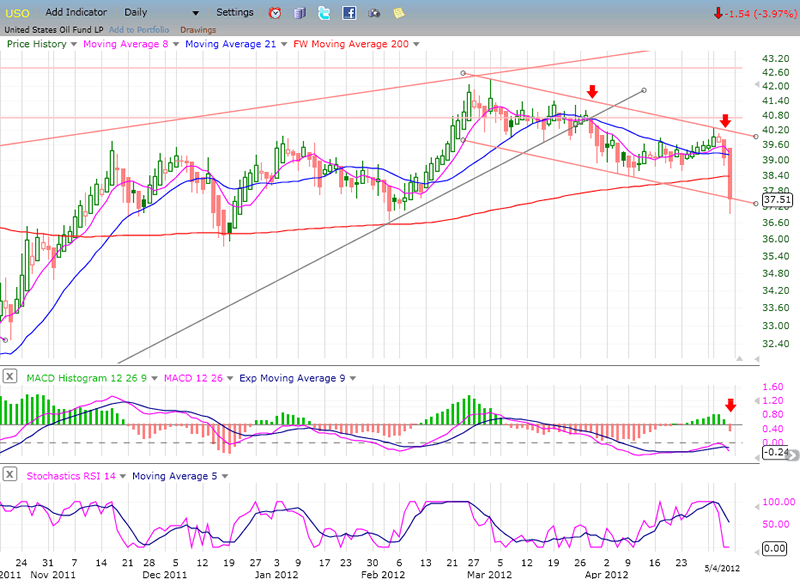Click the alarm clock alert icon
800x579 pixels.
[x=276, y=13]
